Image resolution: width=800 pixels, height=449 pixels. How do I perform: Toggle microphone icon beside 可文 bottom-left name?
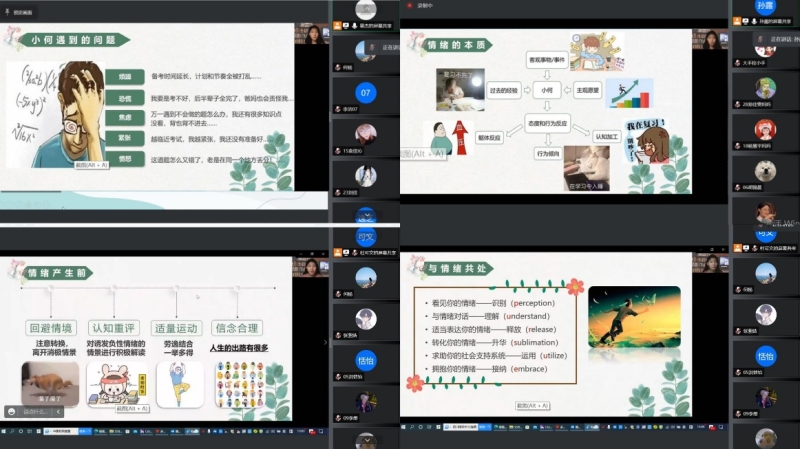click(354, 253)
